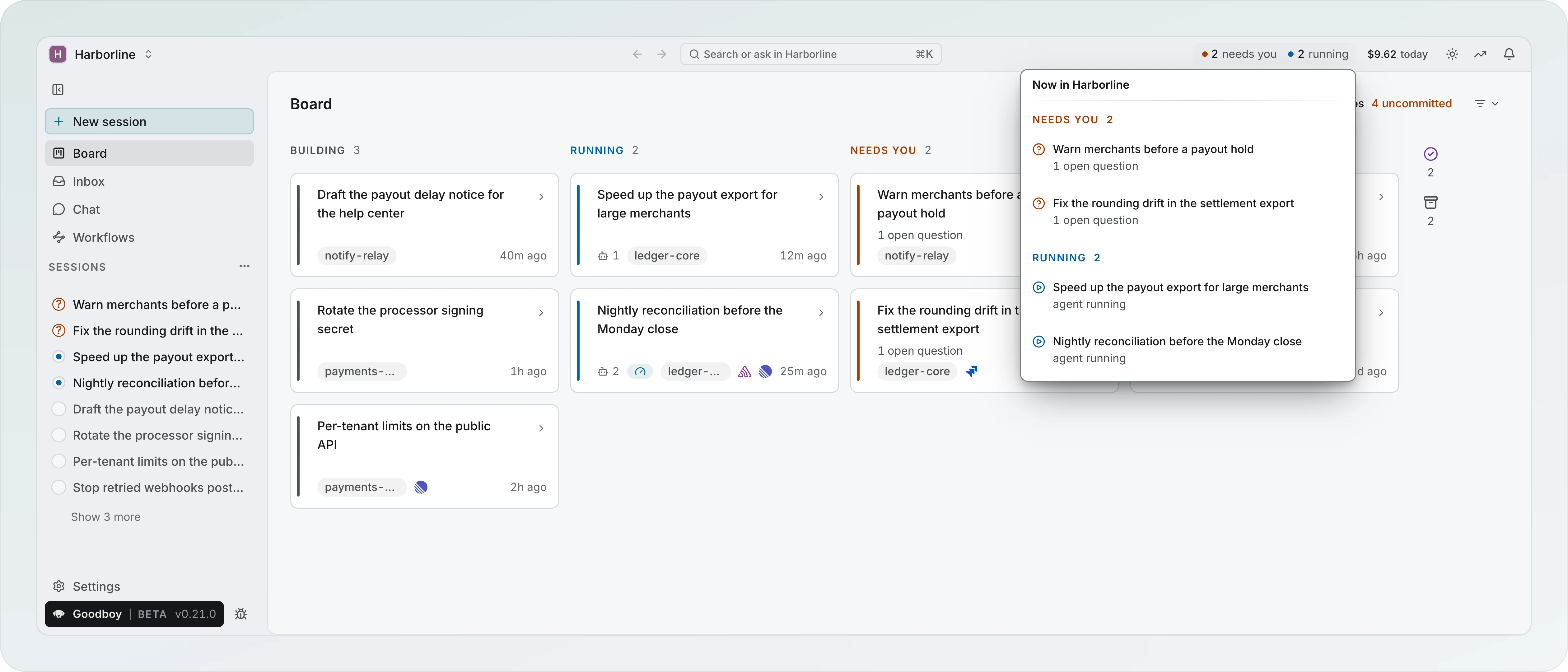
Task: Focus the Search or ask in Harborline field
Action: 811,54
